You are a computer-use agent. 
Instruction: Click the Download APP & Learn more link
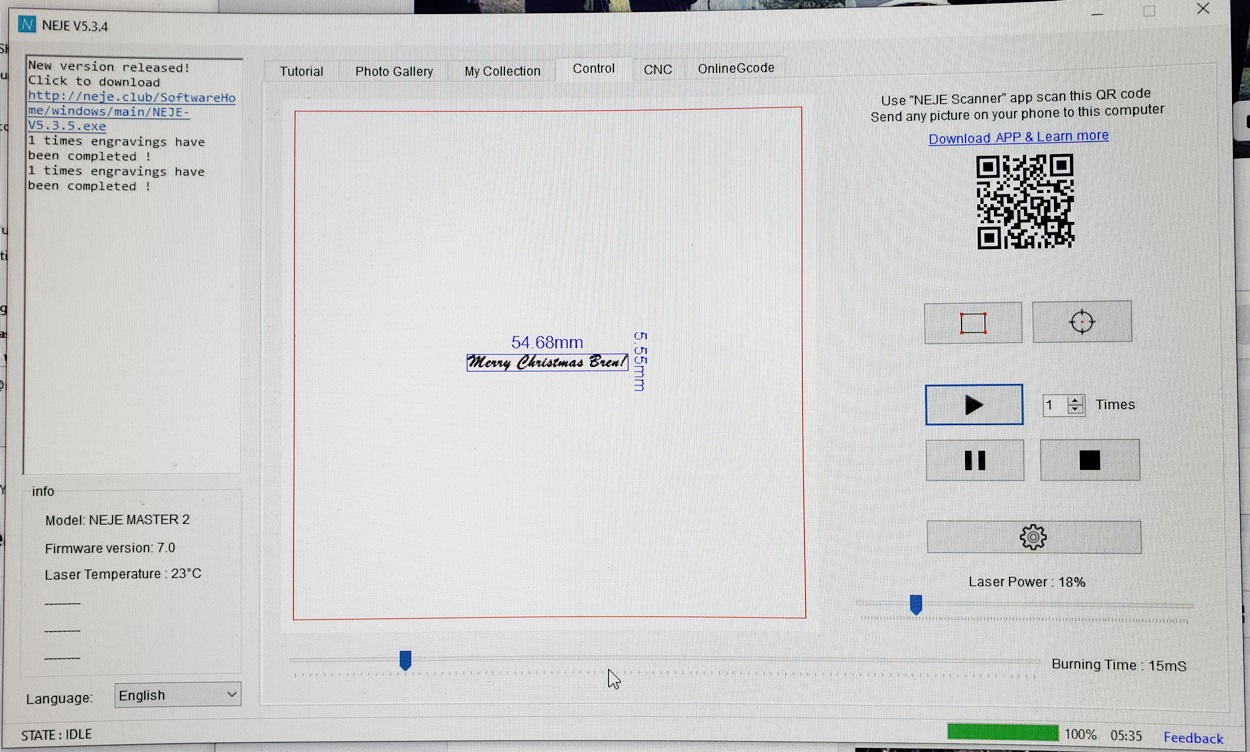click(1018, 137)
